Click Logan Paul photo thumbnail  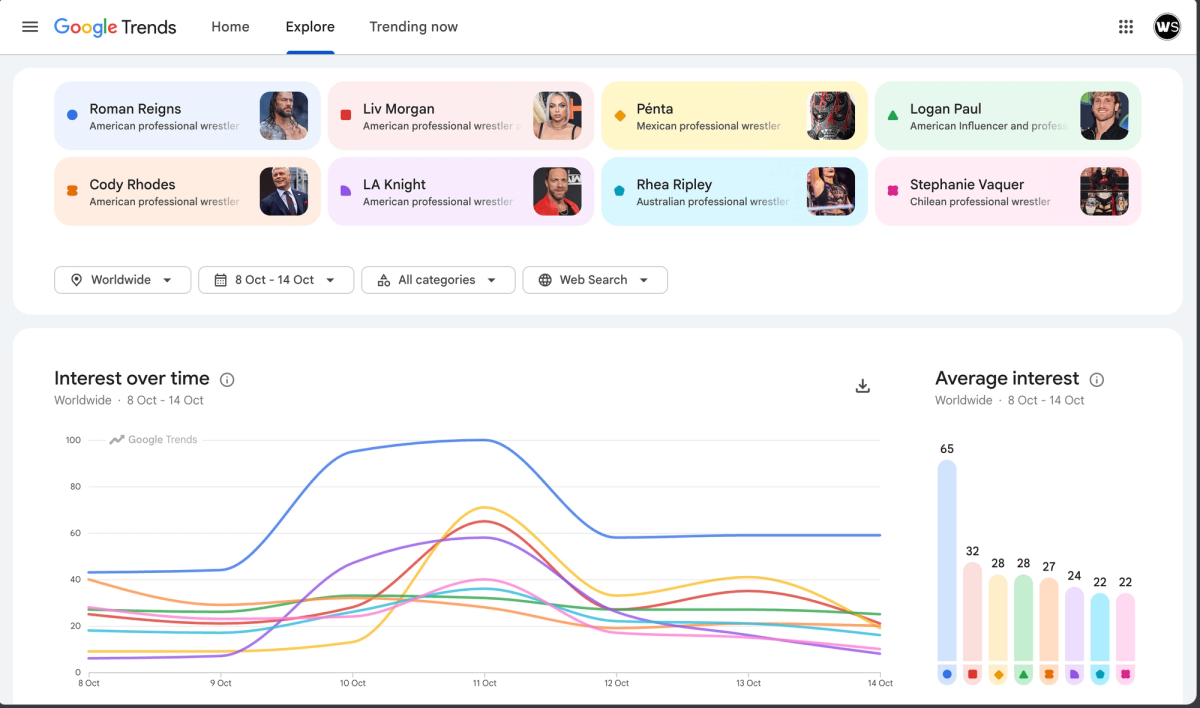(x=1104, y=116)
